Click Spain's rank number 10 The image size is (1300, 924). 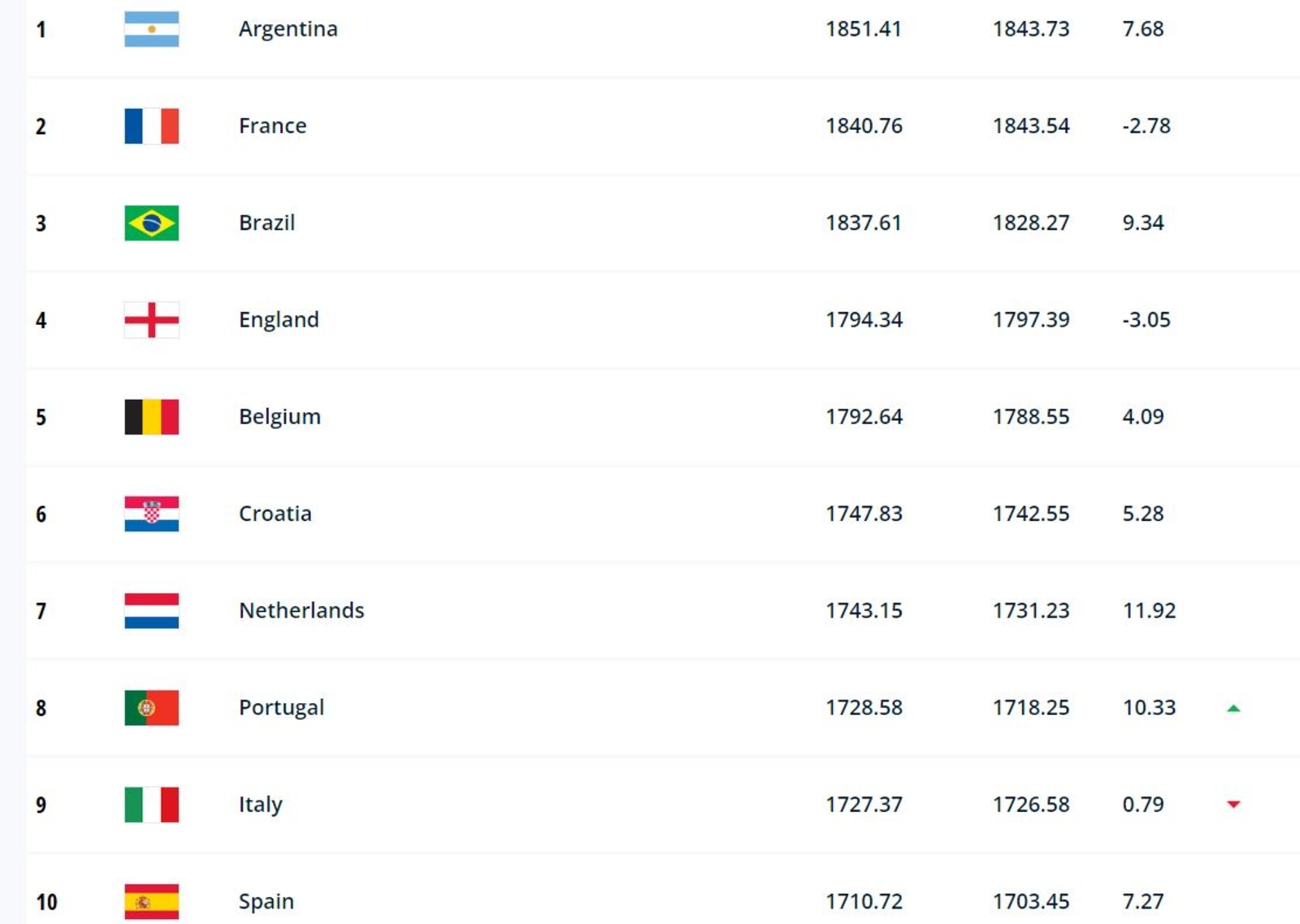46,902
